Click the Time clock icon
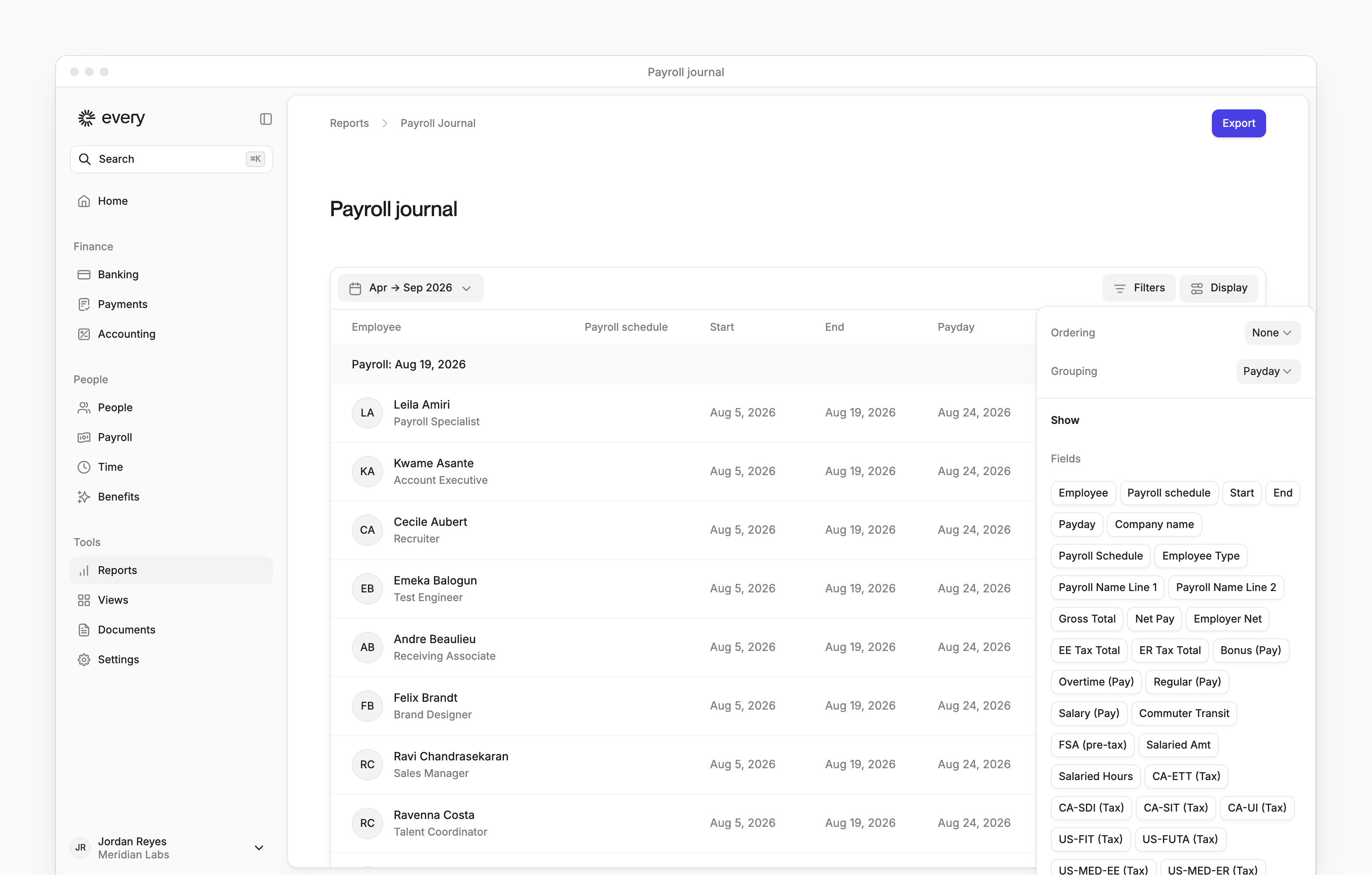Image resolution: width=1372 pixels, height=875 pixels. [x=84, y=467]
